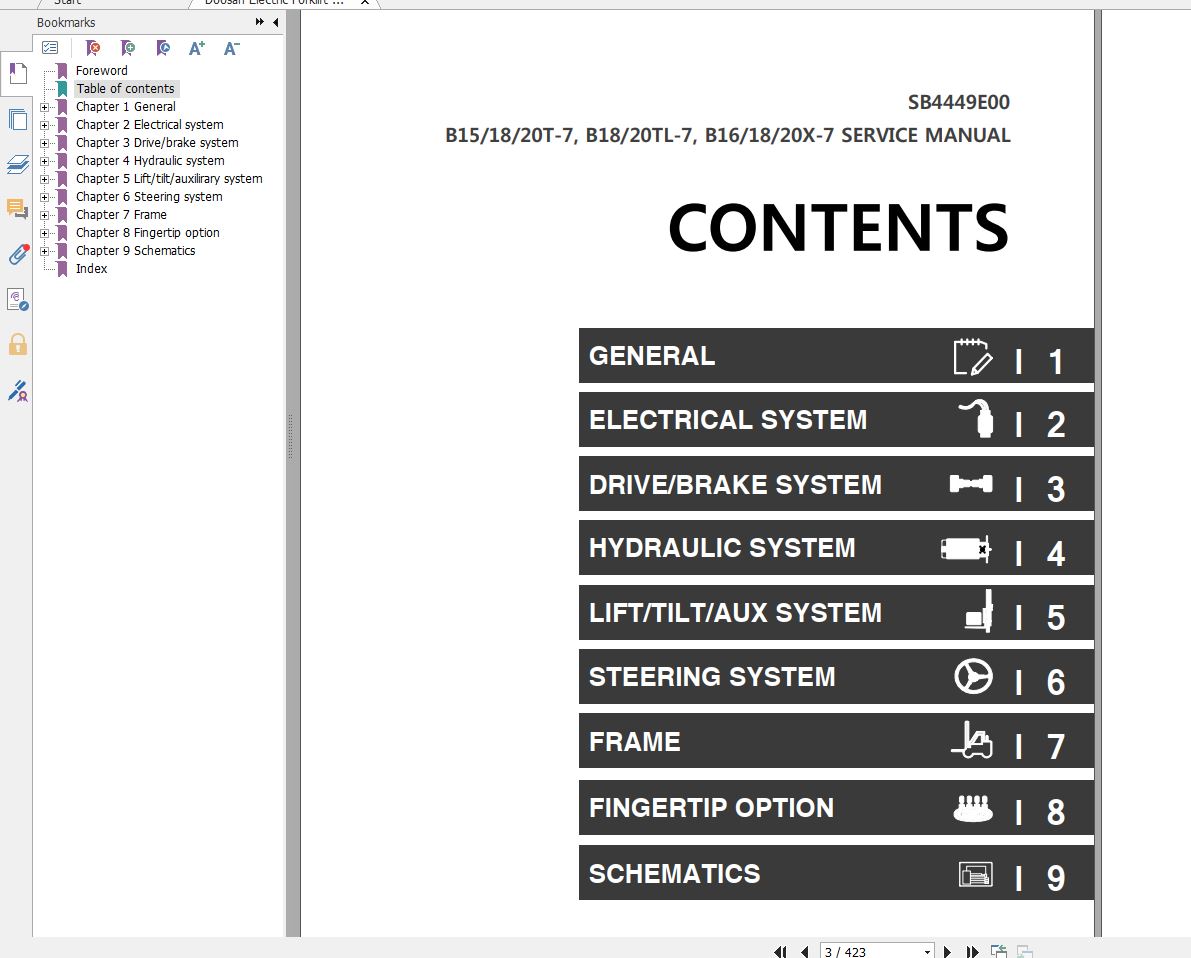The image size is (1191, 958).
Task: Expand Chapter 5 Lift/tilt/auxiliary system bookmark
Action: point(44,179)
